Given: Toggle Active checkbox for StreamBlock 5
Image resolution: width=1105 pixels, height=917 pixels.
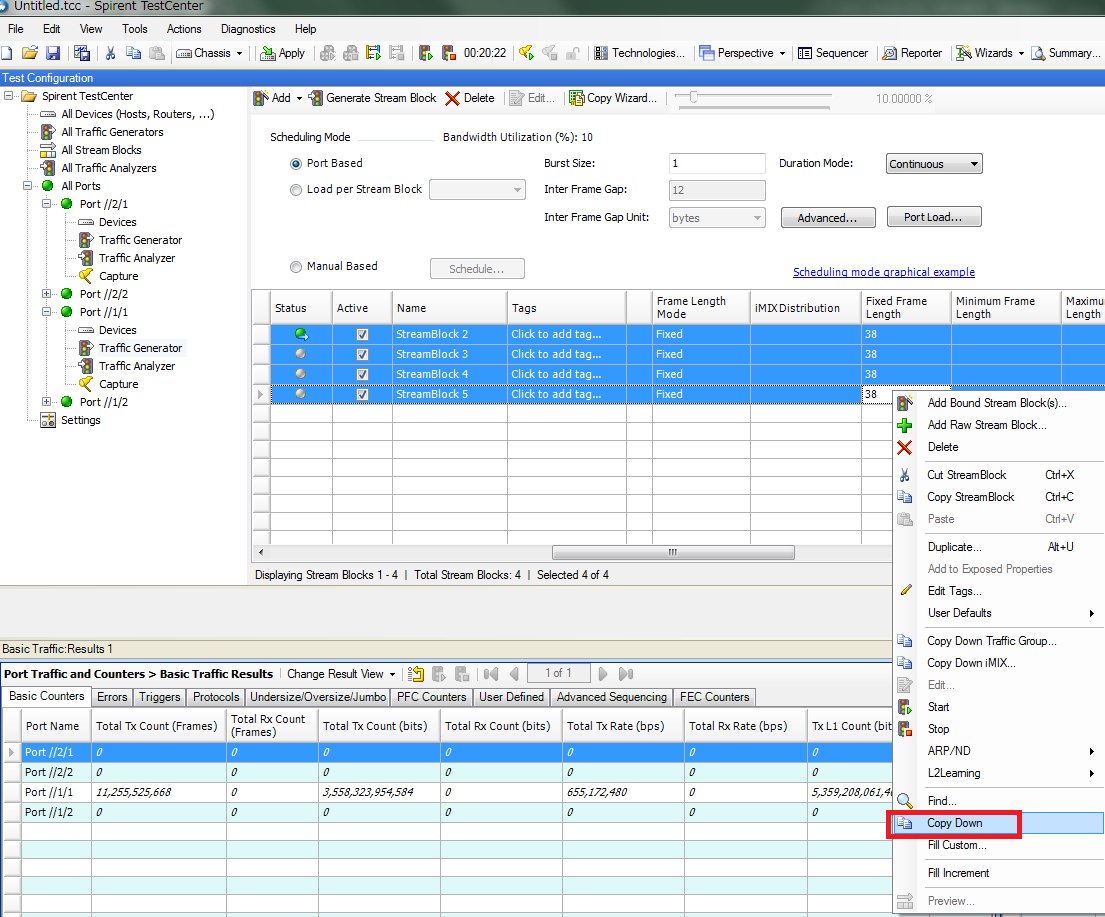Looking at the screenshot, I should [x=362, y=394].
